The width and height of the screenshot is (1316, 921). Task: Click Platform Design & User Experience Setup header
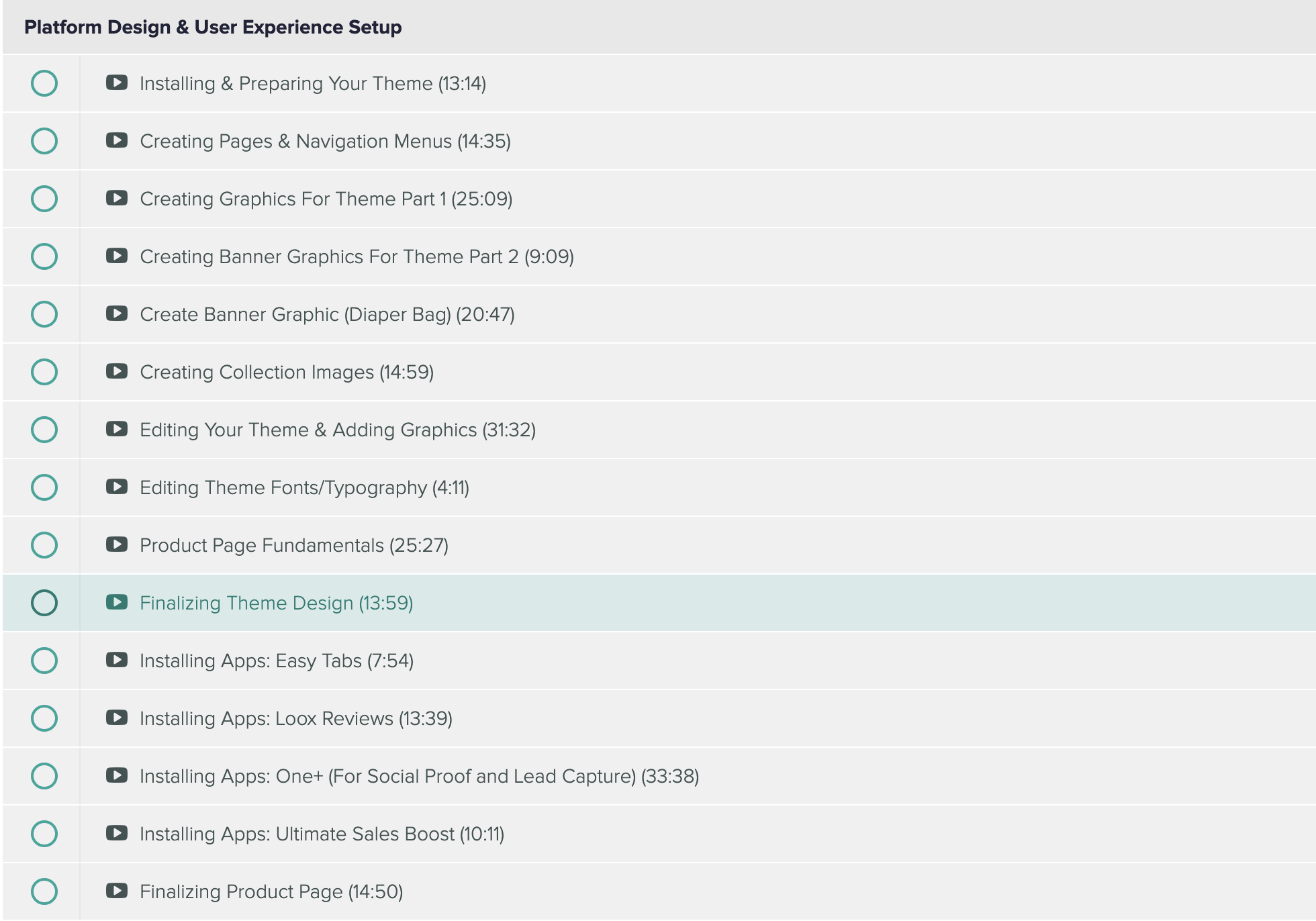[x=213, y=27]
